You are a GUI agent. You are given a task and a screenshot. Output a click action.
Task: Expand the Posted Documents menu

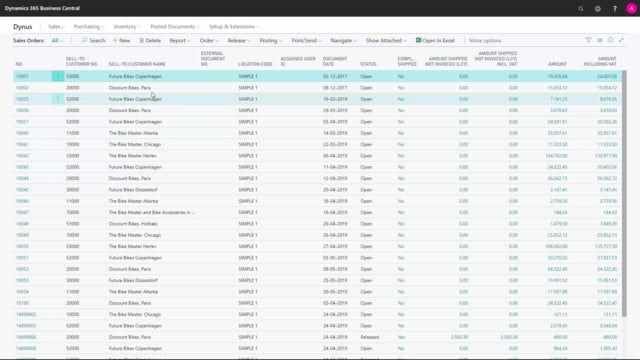point(175,27)
